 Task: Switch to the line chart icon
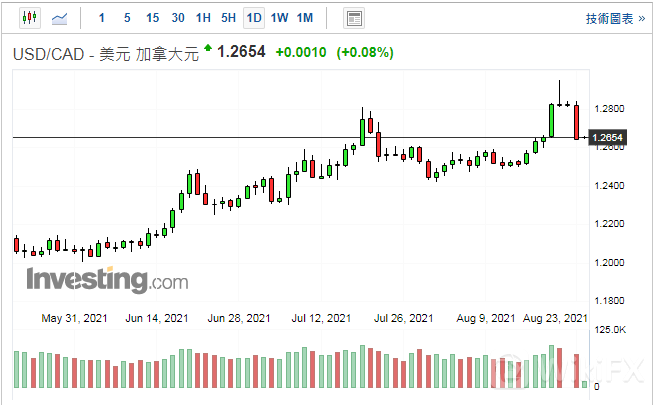pyautogui.click(x=60, y=18)
